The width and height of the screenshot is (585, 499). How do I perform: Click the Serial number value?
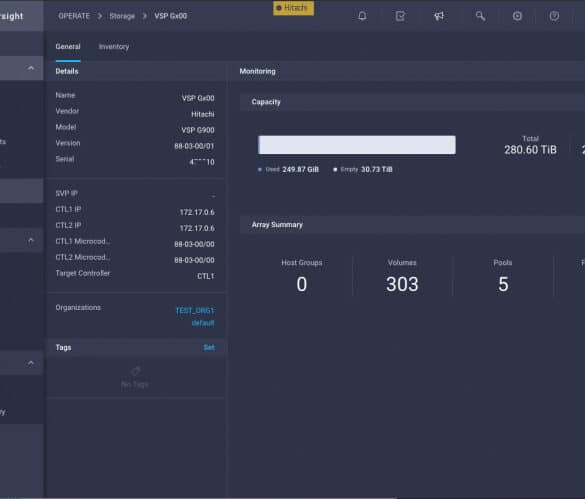point(202,162)
